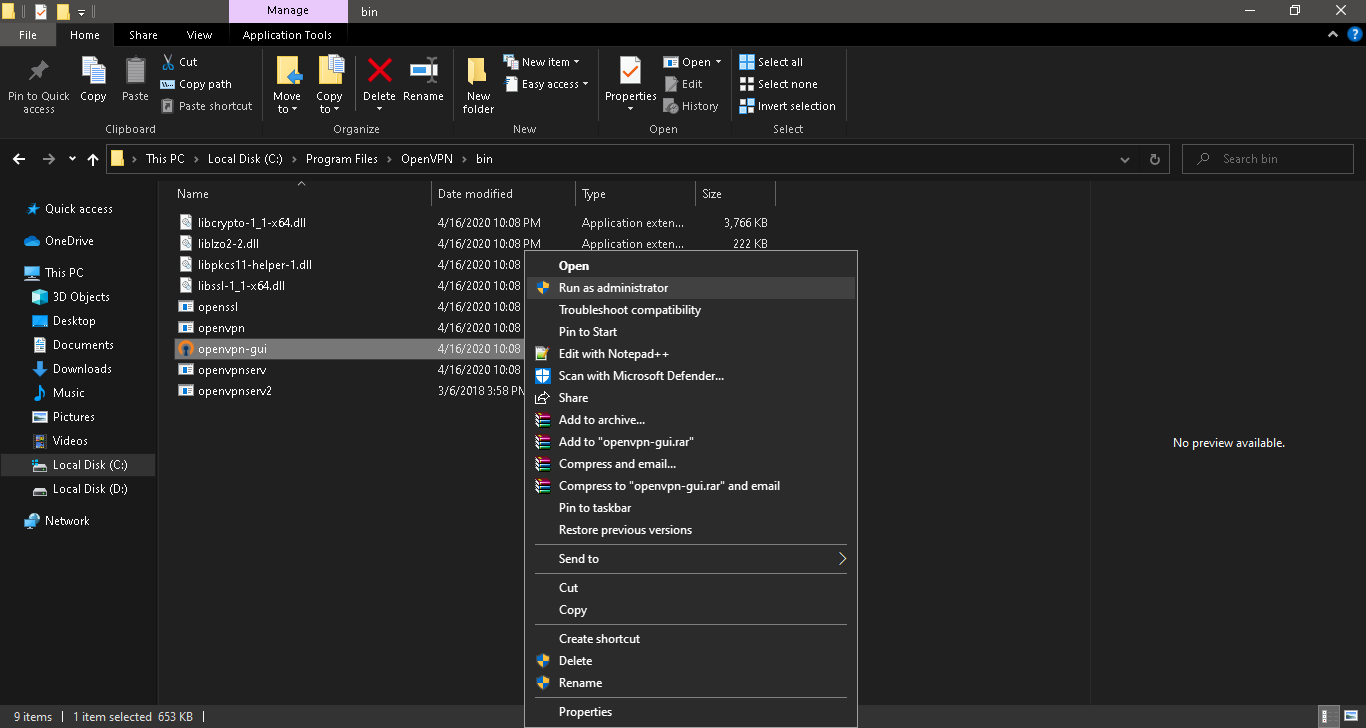Switch to the View ribbon tab
This screenshot has width=1366, height=728.
coord(199,35)
